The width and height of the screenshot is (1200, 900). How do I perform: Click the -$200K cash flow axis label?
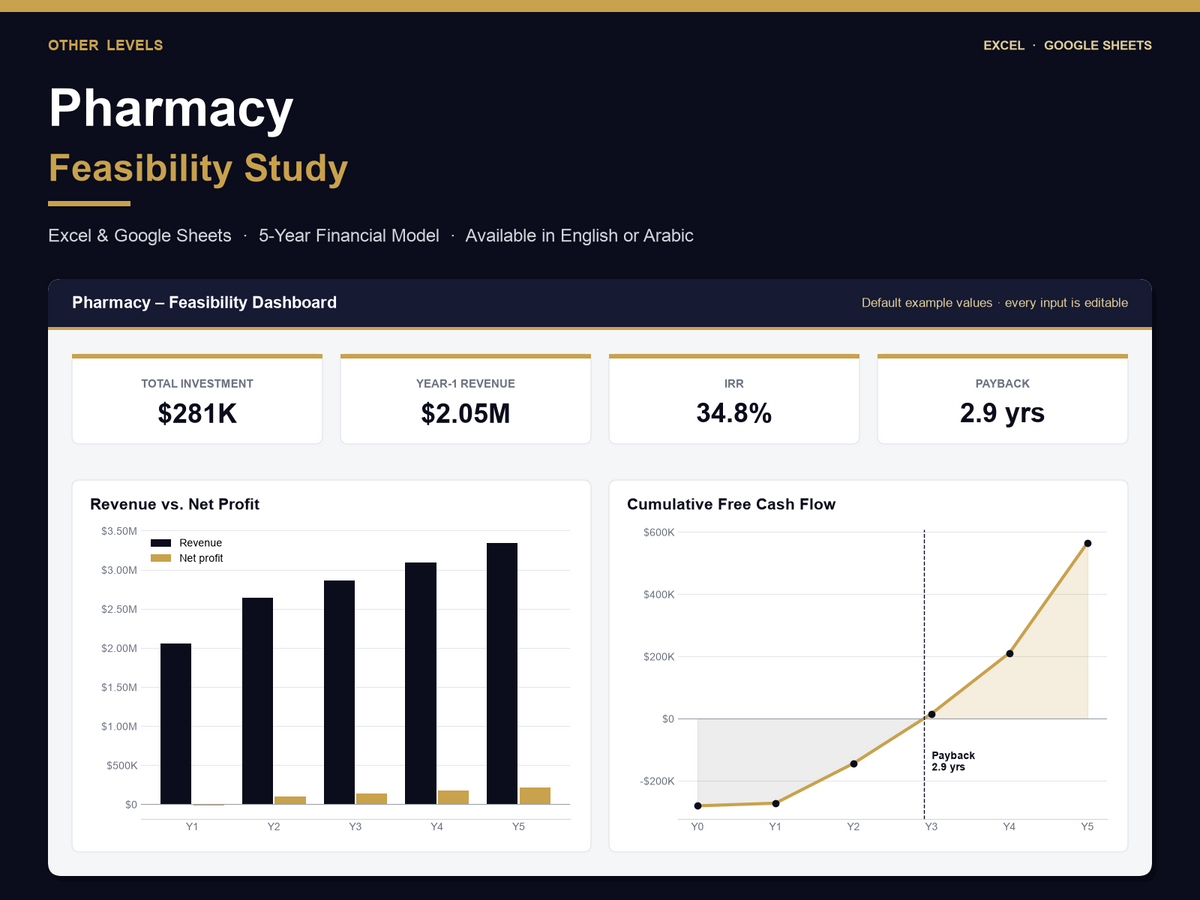point(657,781)
